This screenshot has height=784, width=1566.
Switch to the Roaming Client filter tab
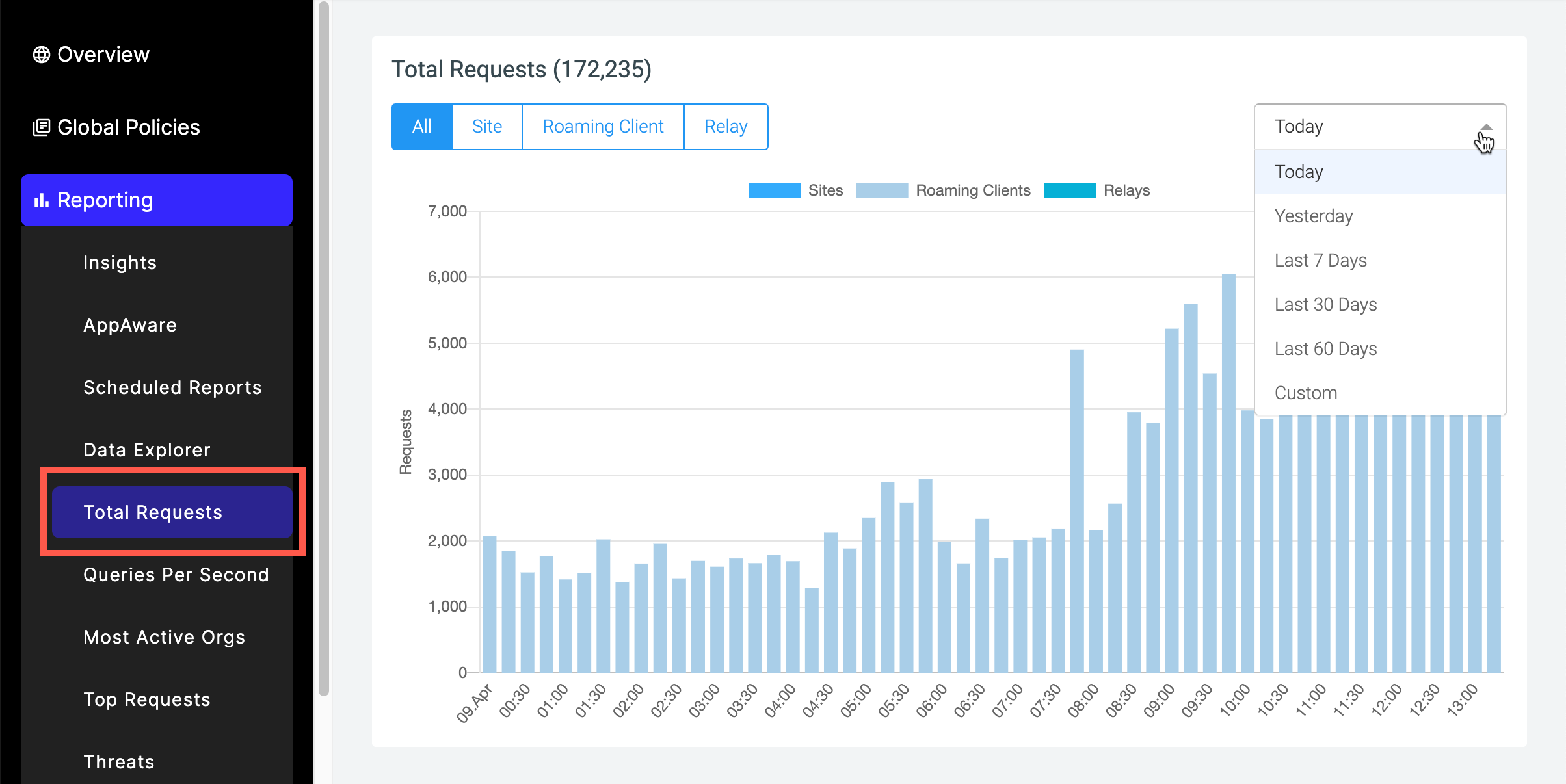tap(602, 126)
